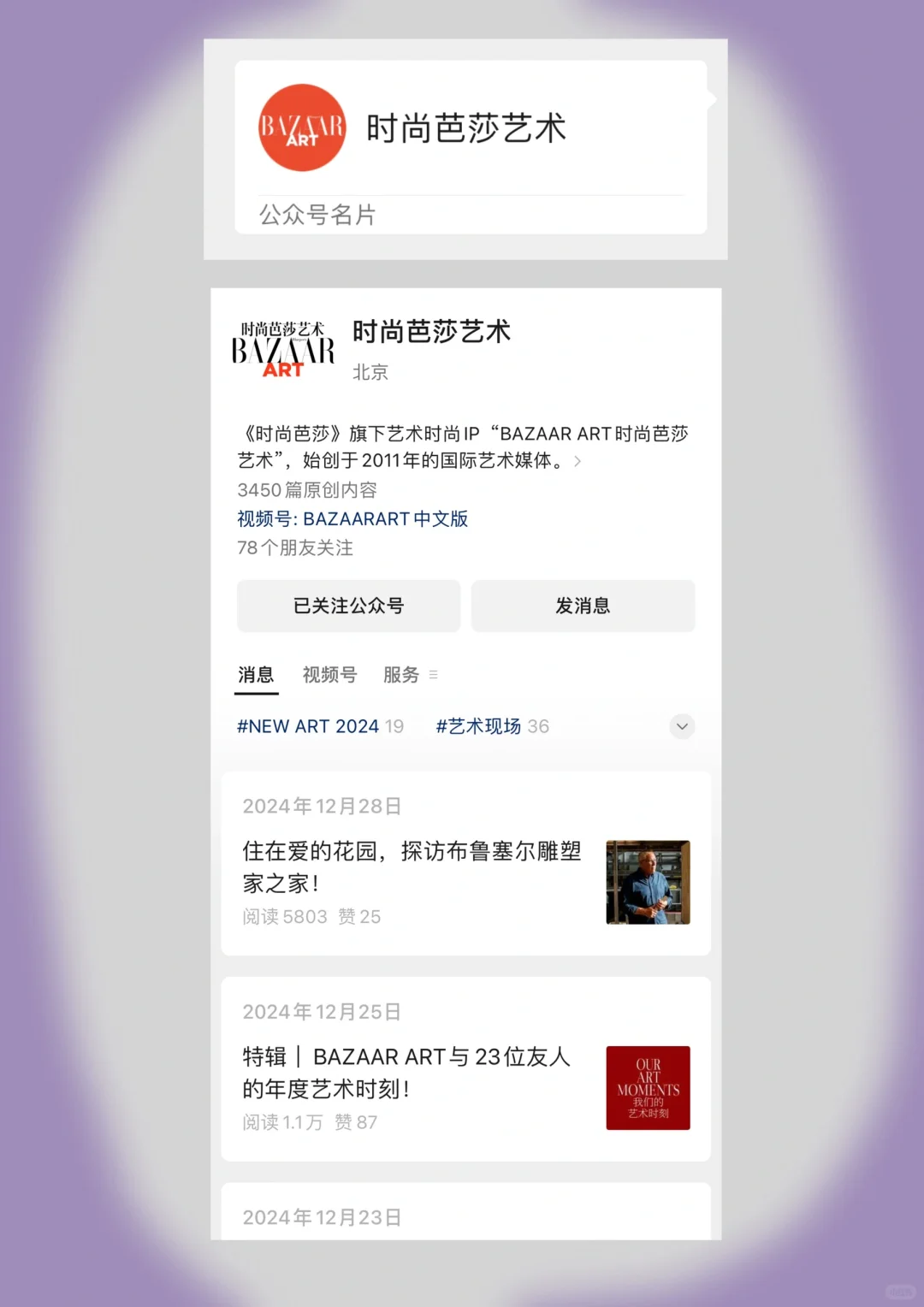The height and width of the screenshot is (1307, 924).
Task: Open article 特辑｜BAZAAR ART与23位友人的年度艺术时刻
Action: pos(406,1073)
